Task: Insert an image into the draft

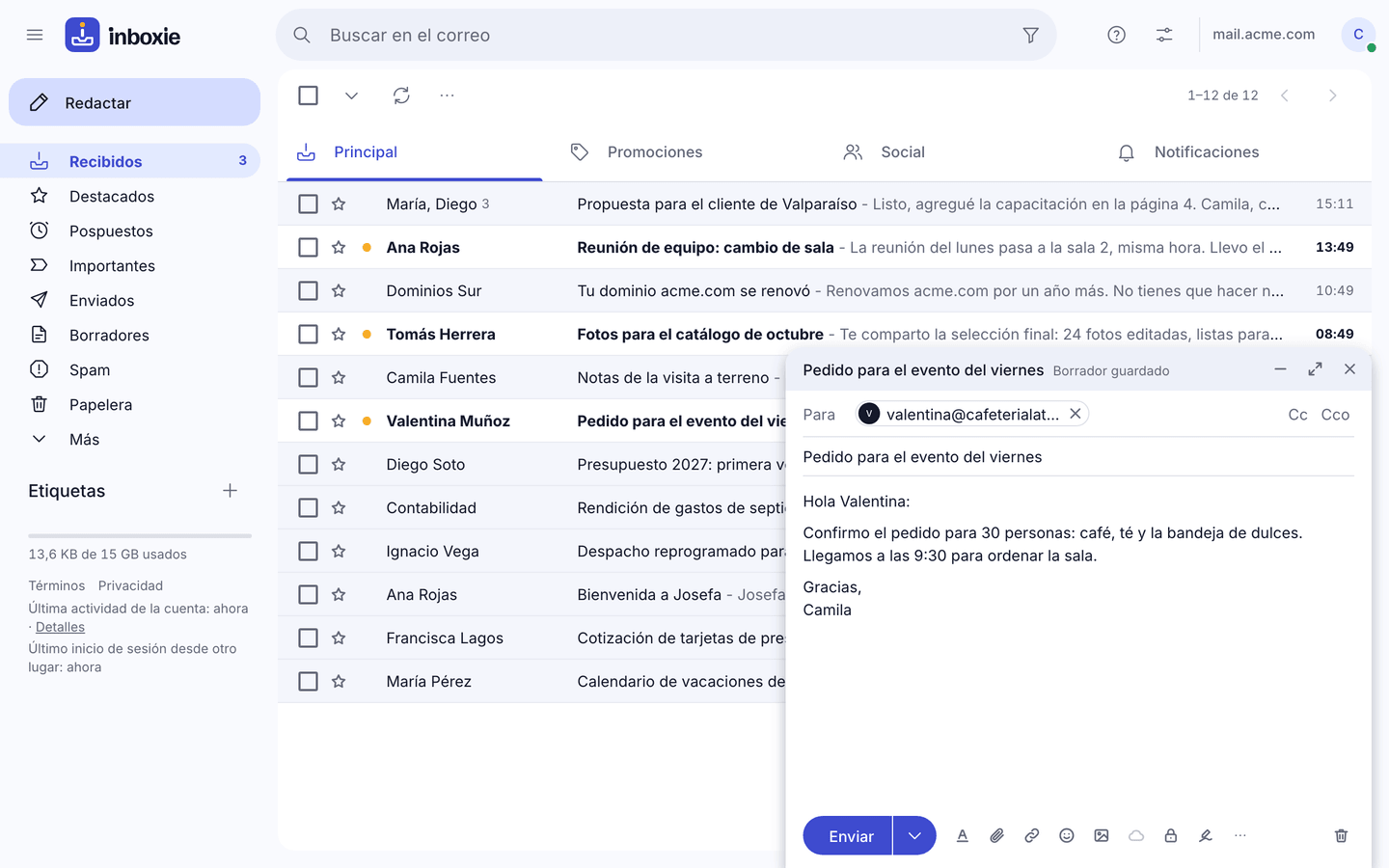Action: pos(1102,836)
